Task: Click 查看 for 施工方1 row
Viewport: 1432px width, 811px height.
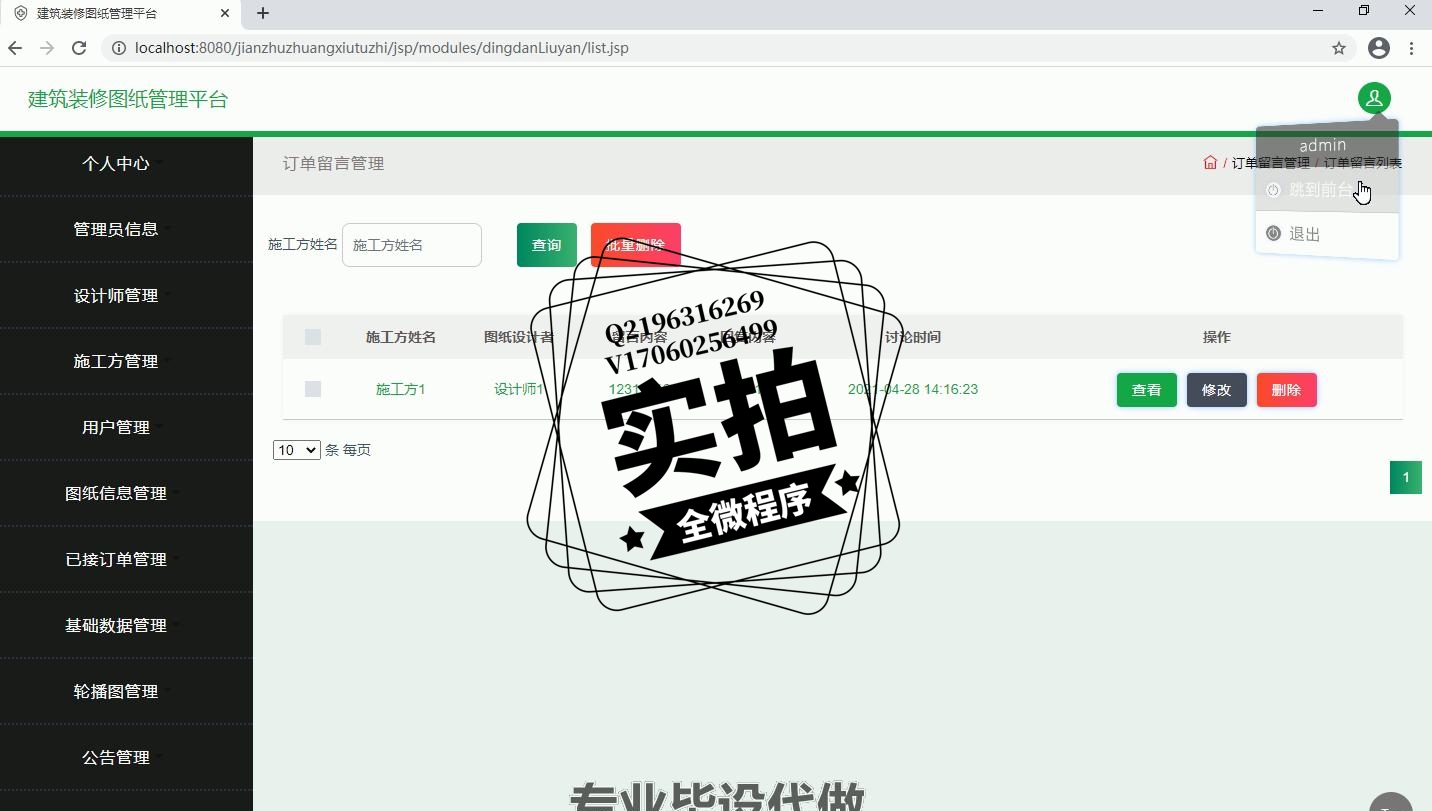Action: 1147,390
